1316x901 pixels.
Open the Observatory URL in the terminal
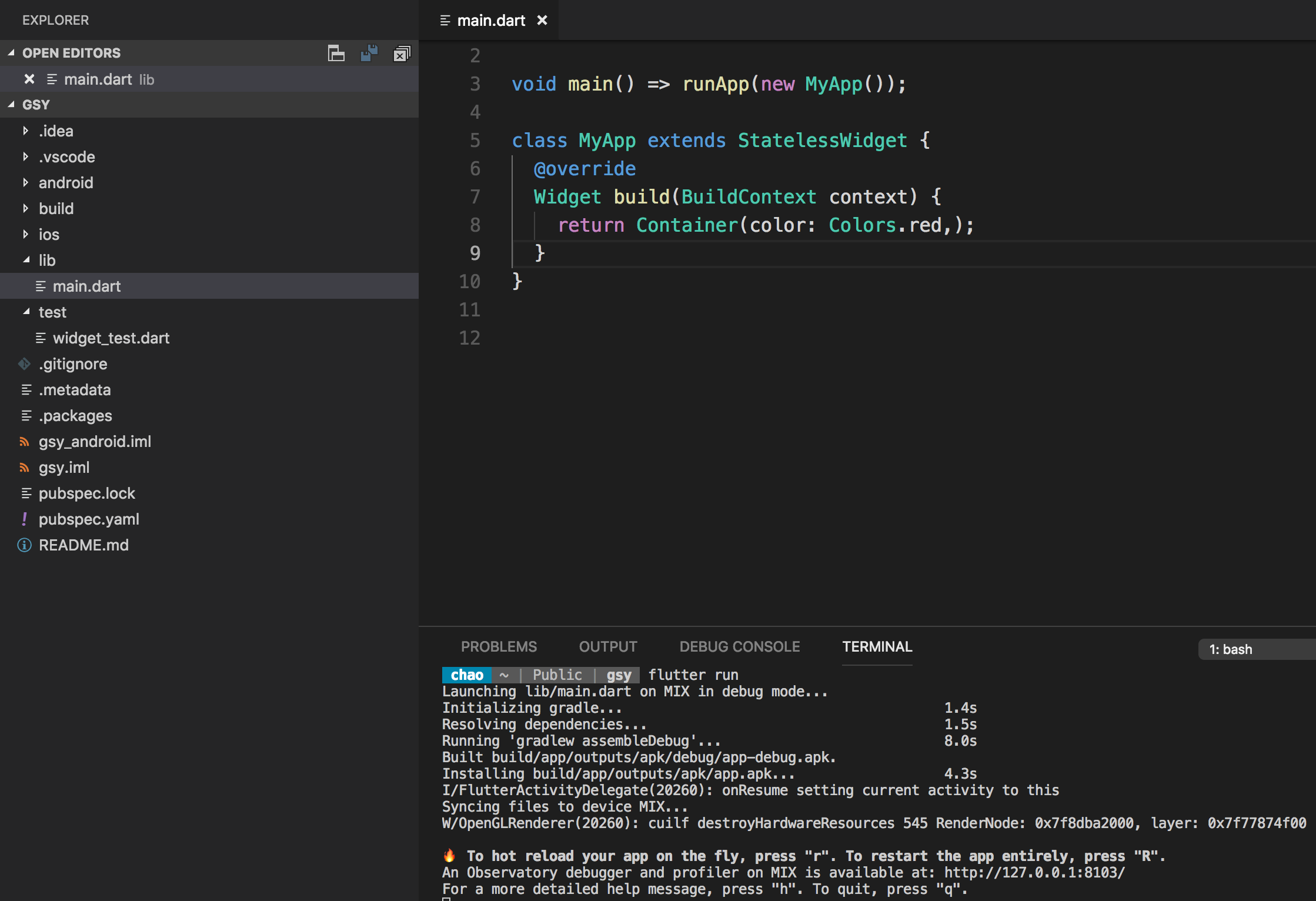coord(1034,873)
